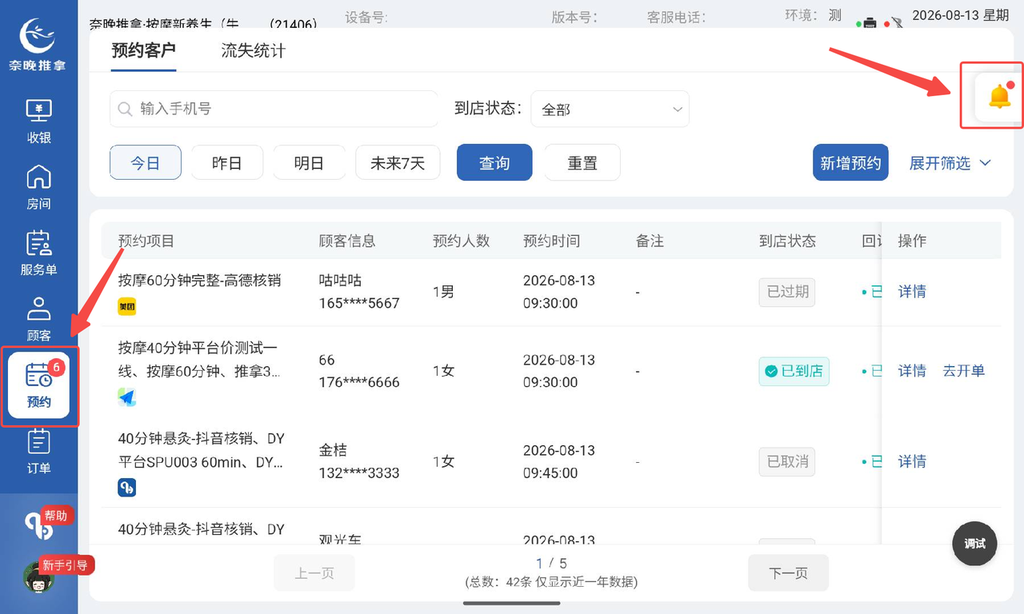Focus the 输入手机号 phone search field
This screenshot has width=1024, height=614.
pyautogui.click(x=274, y=109)
